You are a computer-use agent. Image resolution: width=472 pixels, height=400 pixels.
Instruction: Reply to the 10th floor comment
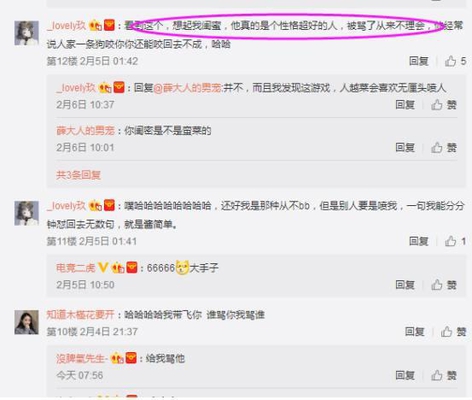click(414, 331)
